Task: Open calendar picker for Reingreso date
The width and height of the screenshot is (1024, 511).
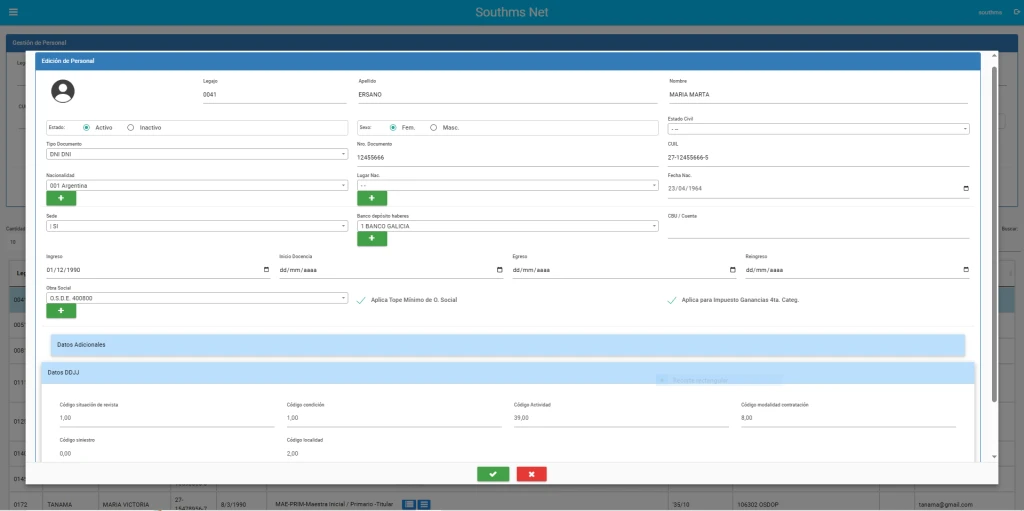Action: (966, 270)
